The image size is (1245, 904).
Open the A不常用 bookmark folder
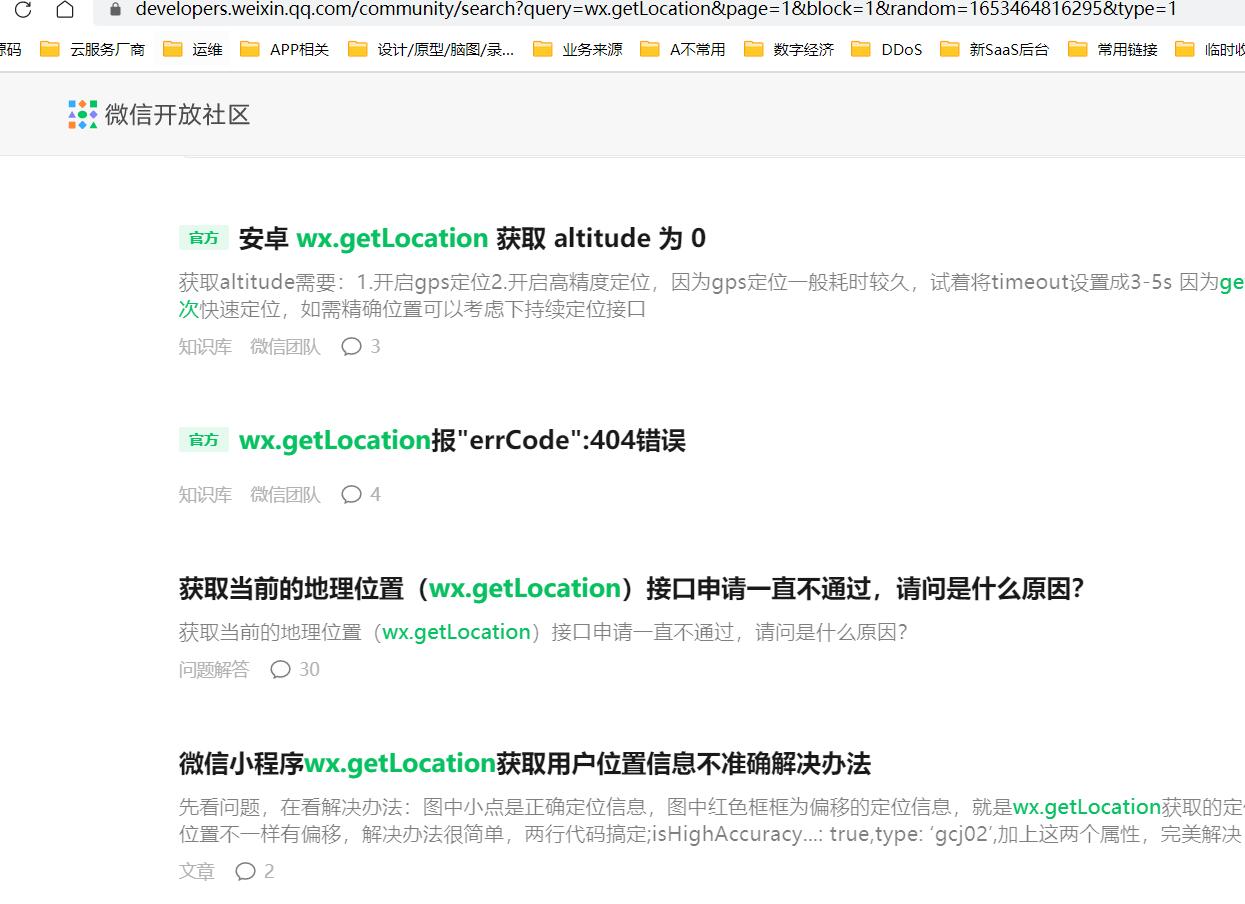[683, 49]
